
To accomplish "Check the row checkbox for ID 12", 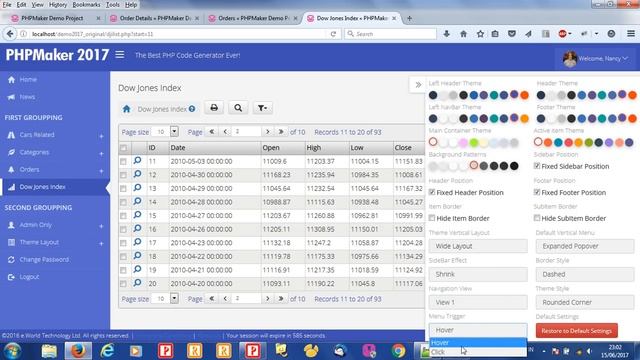I will pos(123,175).
